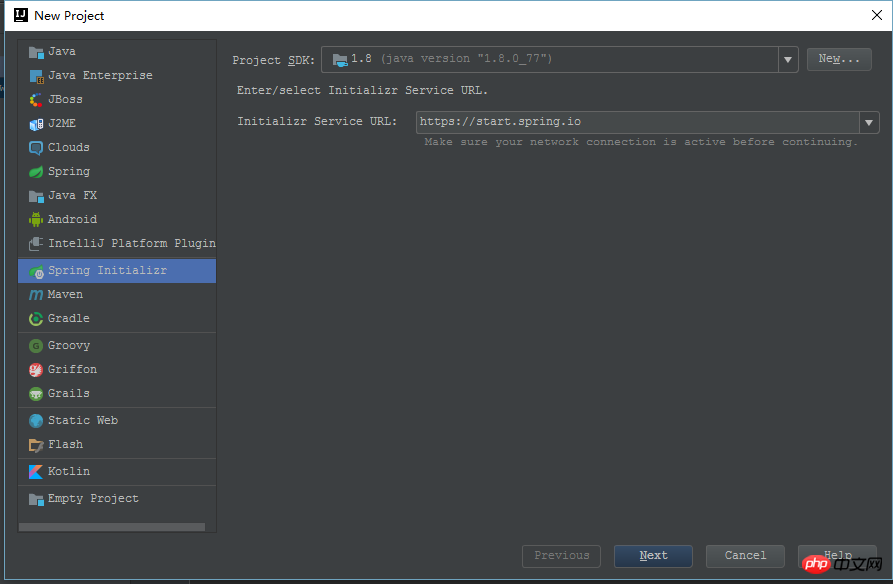Click the project list horizontal scrollbar
The image size is (893, 584).
click(112, 527)
